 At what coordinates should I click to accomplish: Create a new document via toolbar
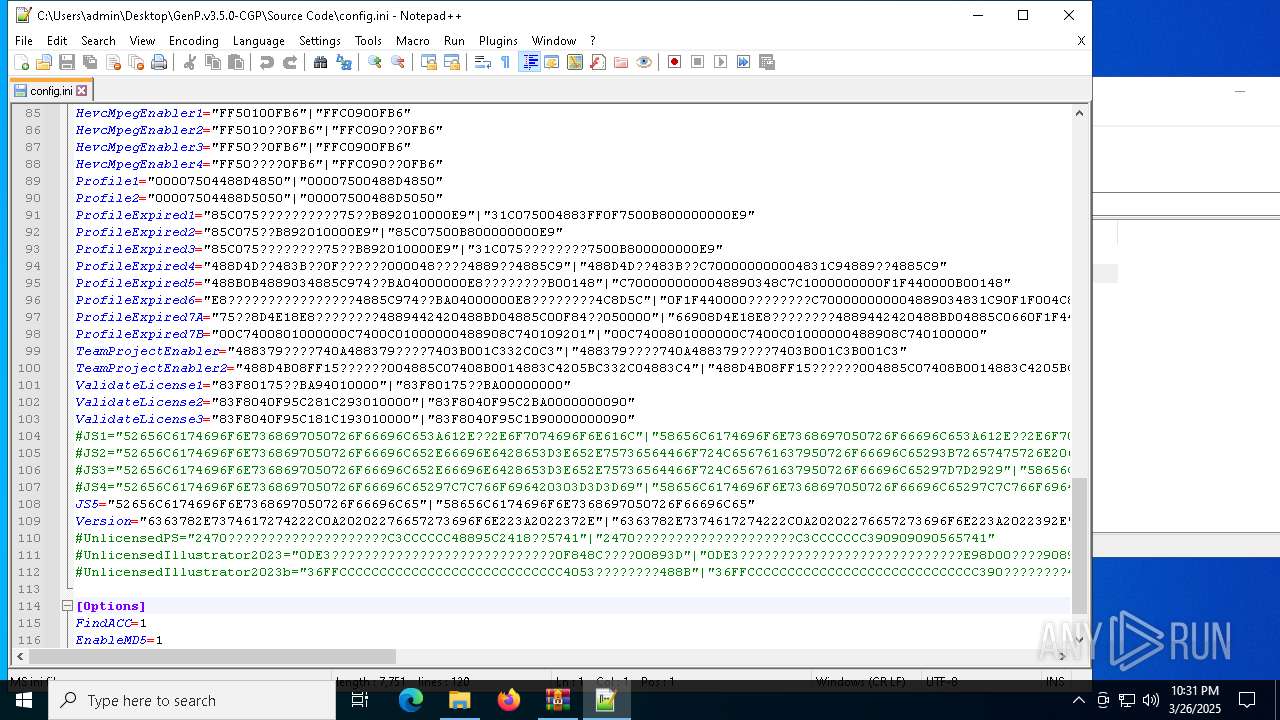coord(21,62)
